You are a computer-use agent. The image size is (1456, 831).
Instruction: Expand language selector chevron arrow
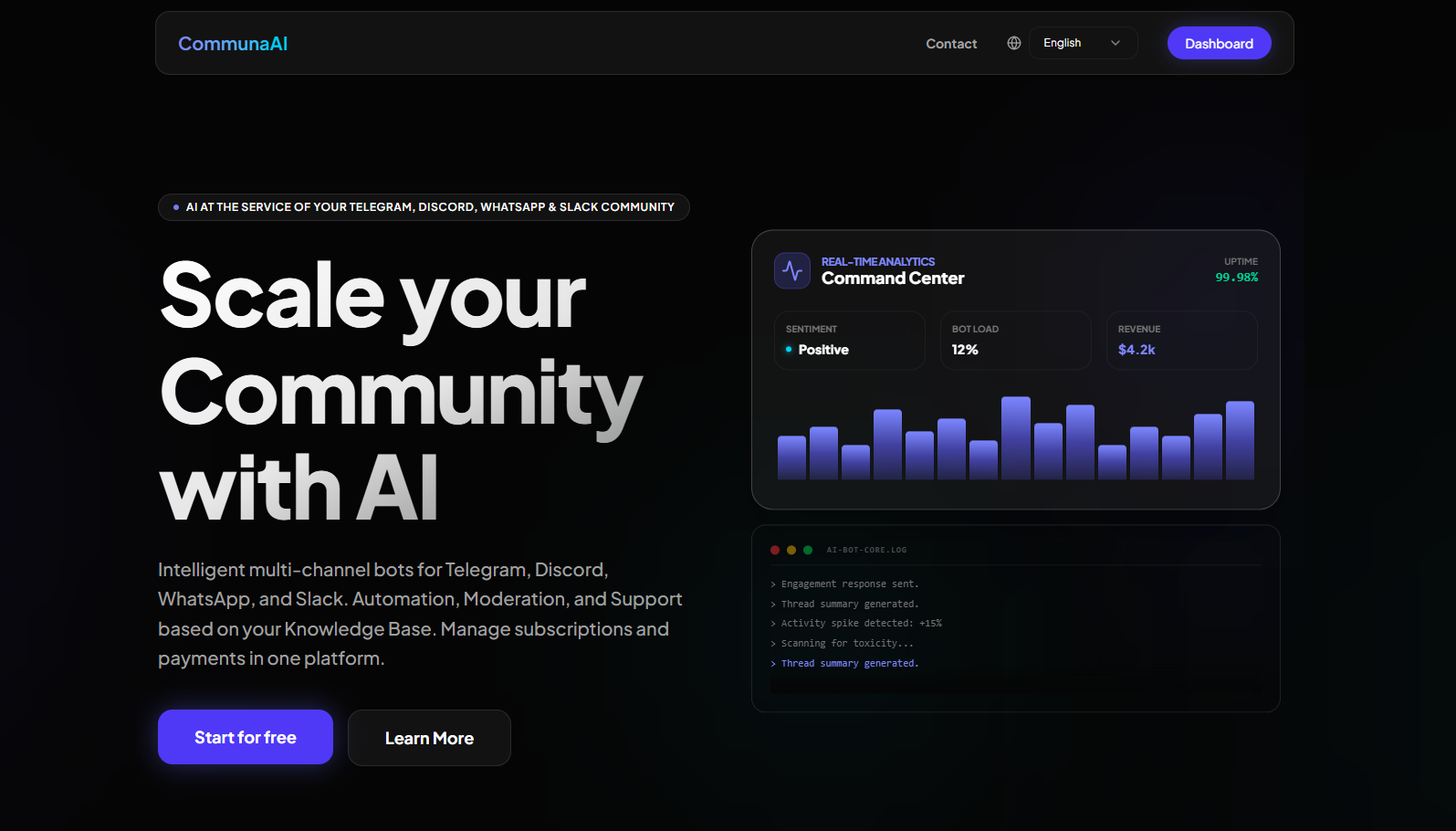click(1116, 43)
